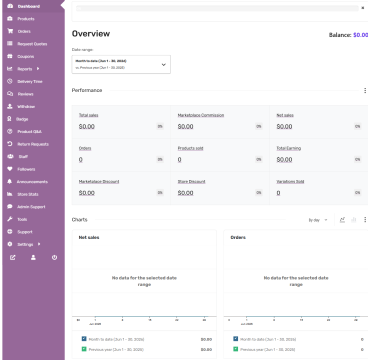Dismiss the top notice with X
Image resolution: width=368 pixels, height=360 pixels.
(x=363, y=8)
